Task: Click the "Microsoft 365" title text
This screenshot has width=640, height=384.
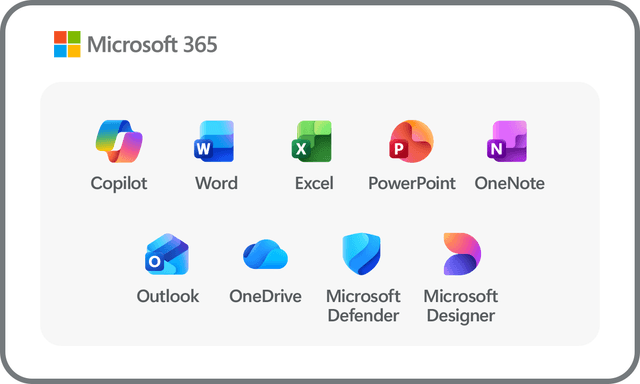Action: point(152,44)
